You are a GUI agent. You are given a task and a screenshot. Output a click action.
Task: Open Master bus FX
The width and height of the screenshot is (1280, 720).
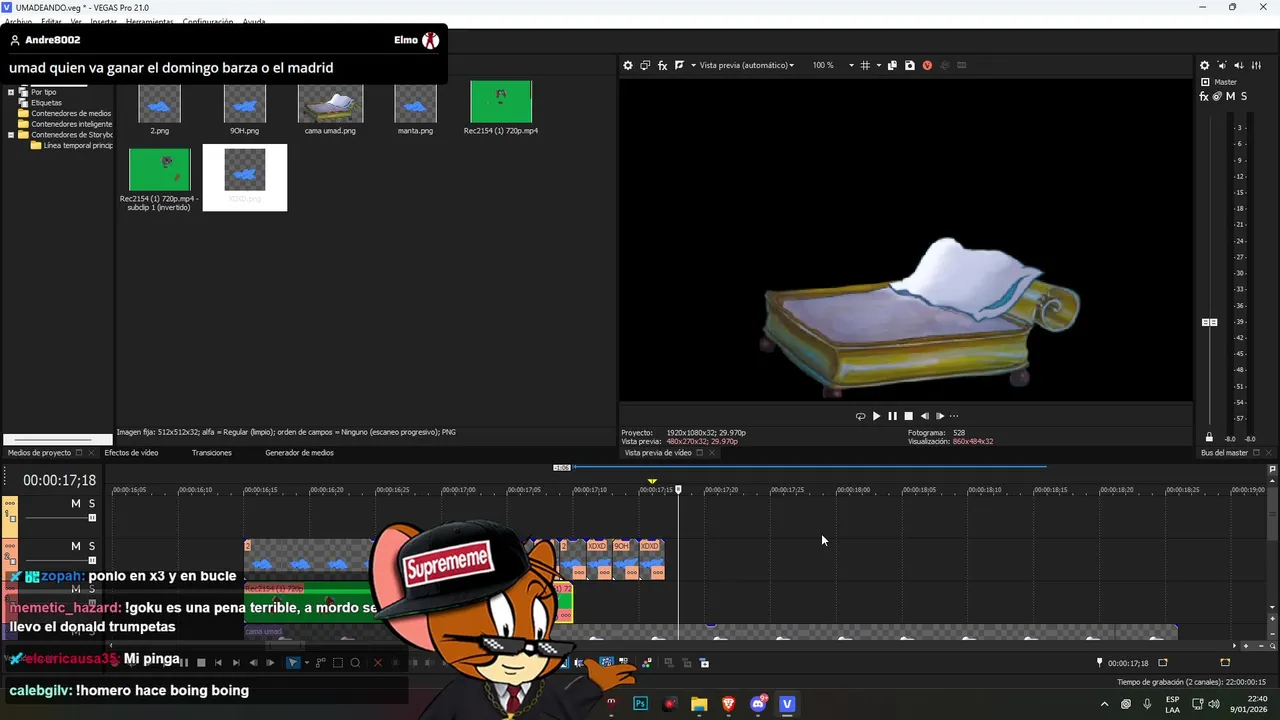click(1204, 96)
